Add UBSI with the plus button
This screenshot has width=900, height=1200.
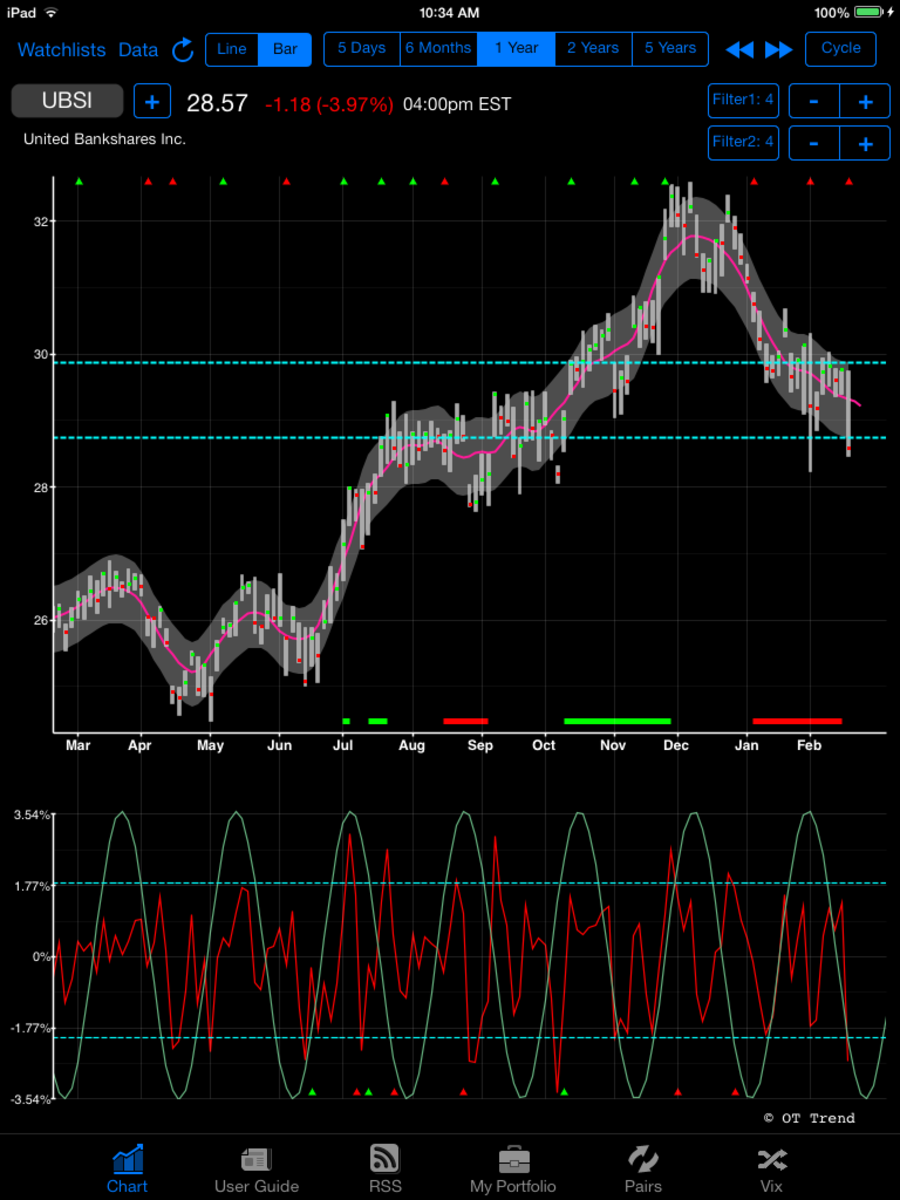click(152, 102)
